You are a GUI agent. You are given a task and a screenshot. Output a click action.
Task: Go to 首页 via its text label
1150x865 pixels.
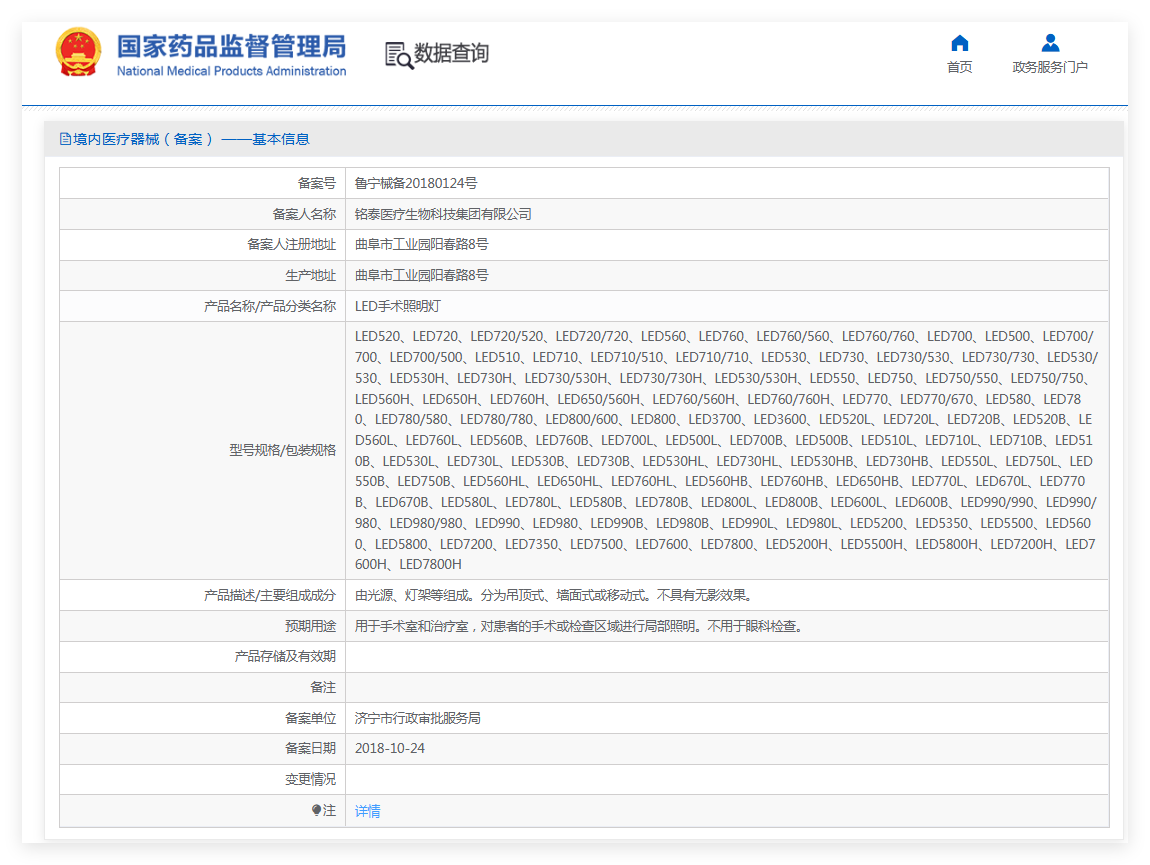coord(959,67)
